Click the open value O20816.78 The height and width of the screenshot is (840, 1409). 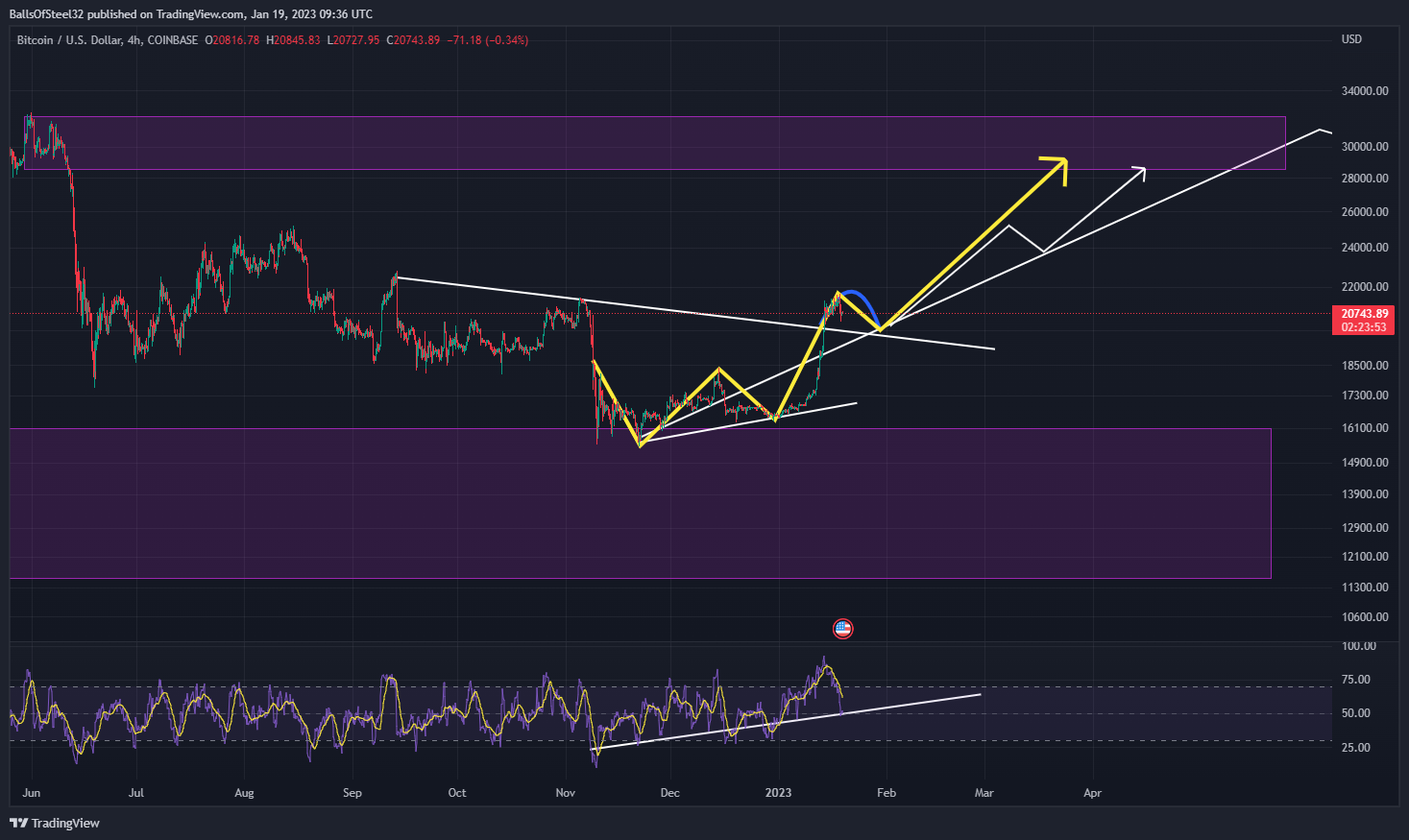[231, 40]
